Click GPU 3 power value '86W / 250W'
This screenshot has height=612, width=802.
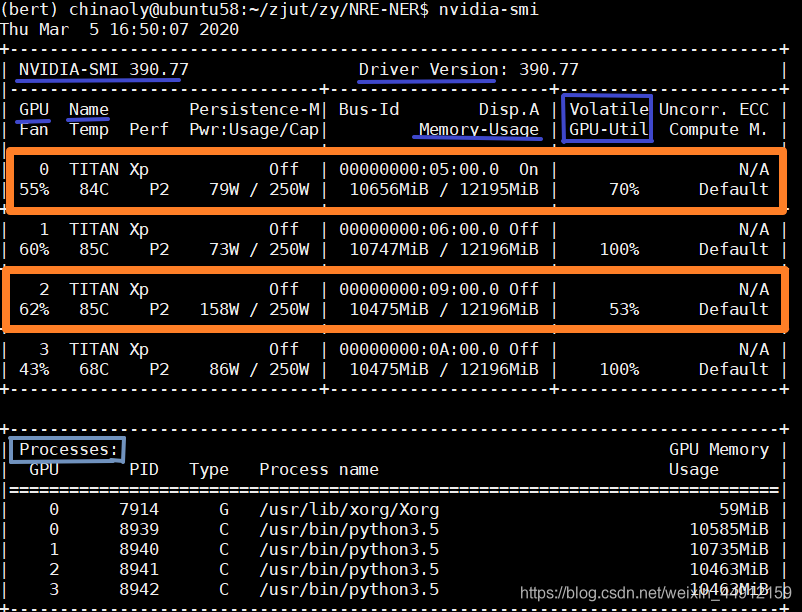click(x=259, y=369)
